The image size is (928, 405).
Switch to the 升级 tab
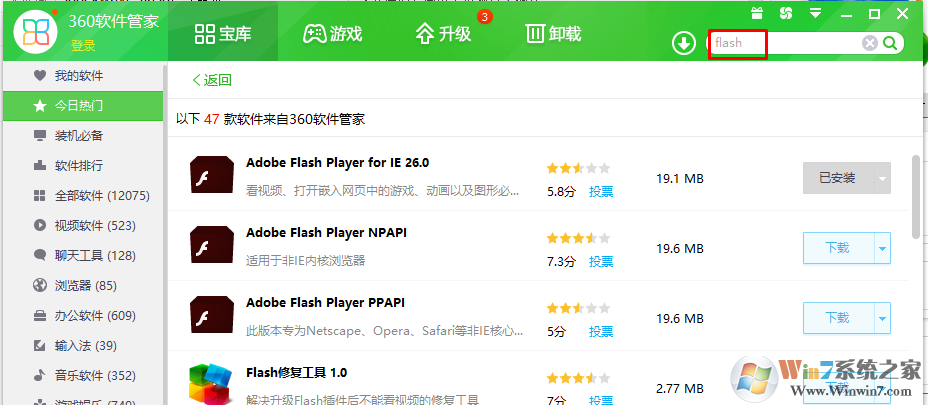tap(443, 33)
